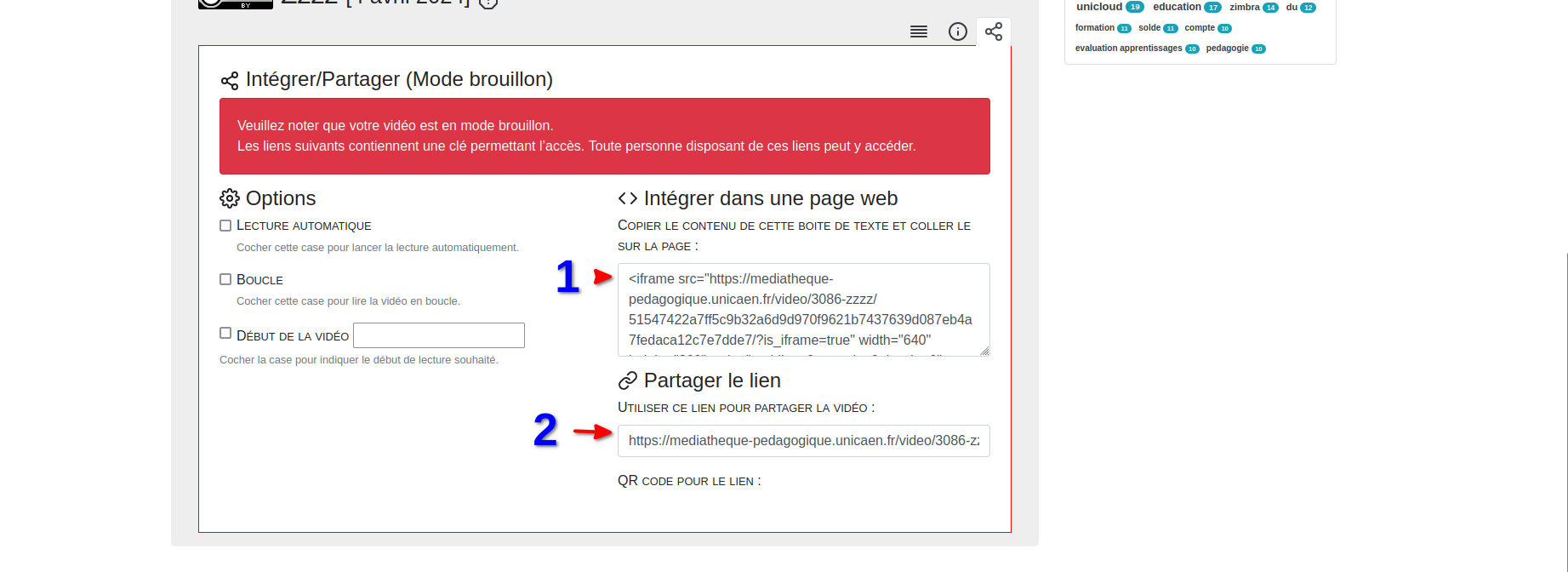Click the compte tag
Viewport: 1568px width, 572px height.
click(x=1200, y=28)
